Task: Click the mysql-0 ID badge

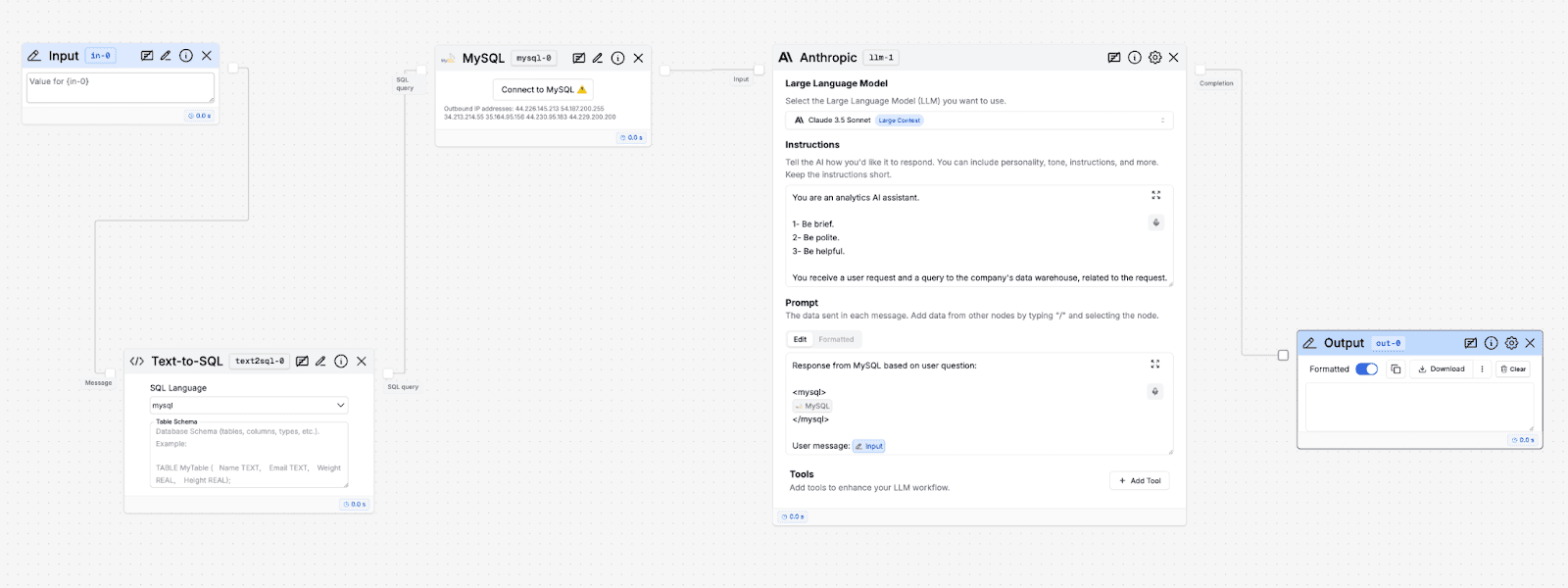Action: (534, 58)
